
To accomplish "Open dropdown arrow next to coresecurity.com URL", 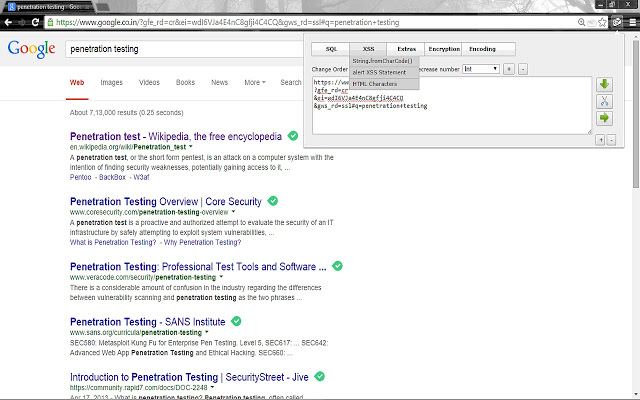I will (233, 212).
